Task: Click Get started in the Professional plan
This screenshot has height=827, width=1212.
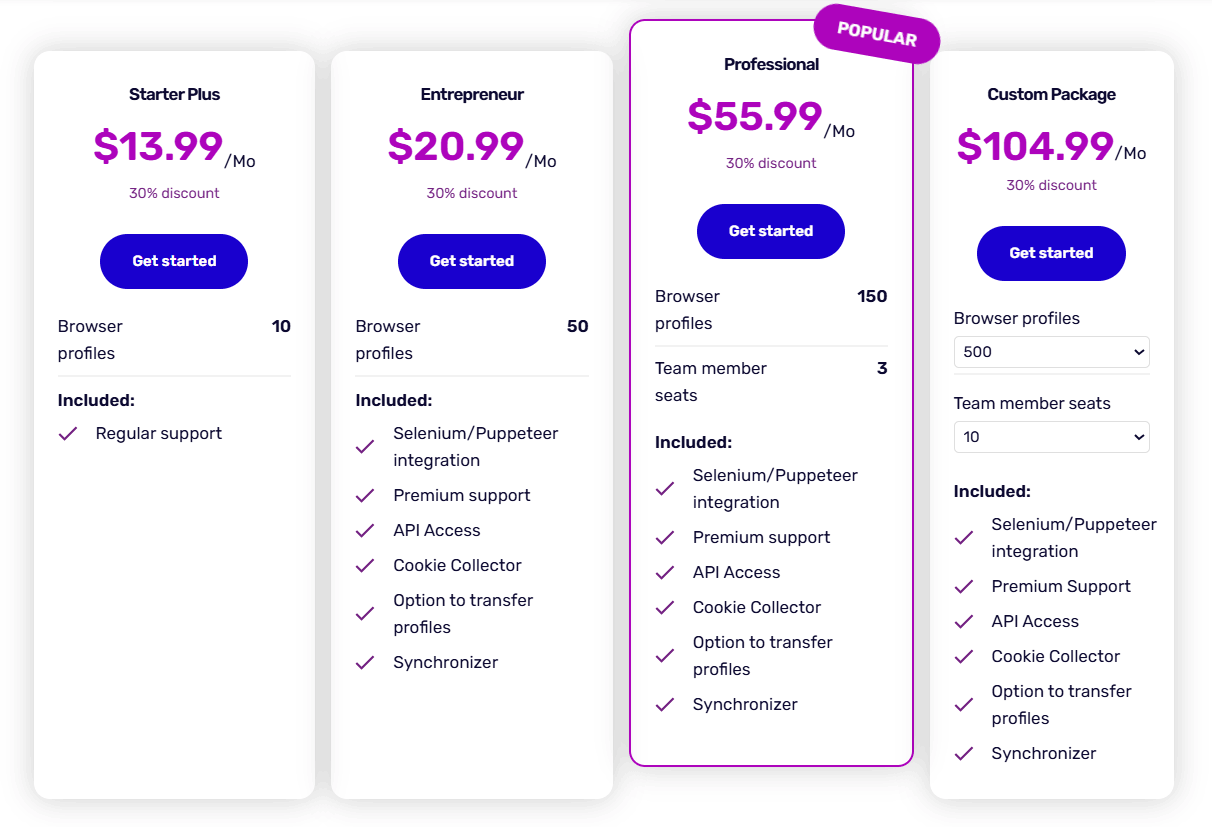Action: 770,231
